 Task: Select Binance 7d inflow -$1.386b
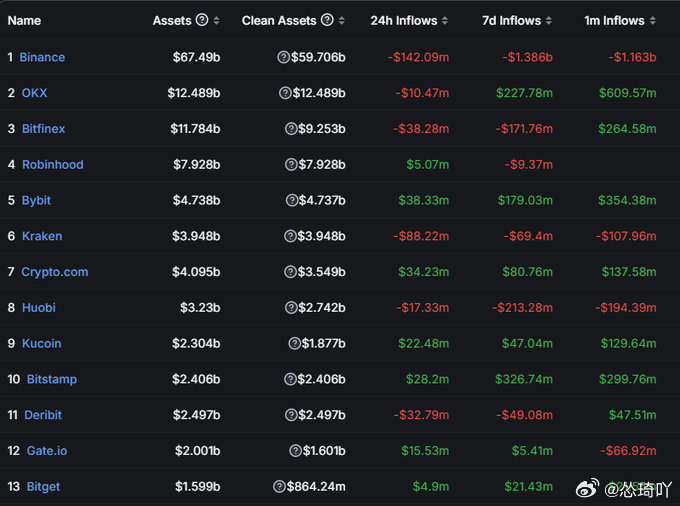pos(527,57)
